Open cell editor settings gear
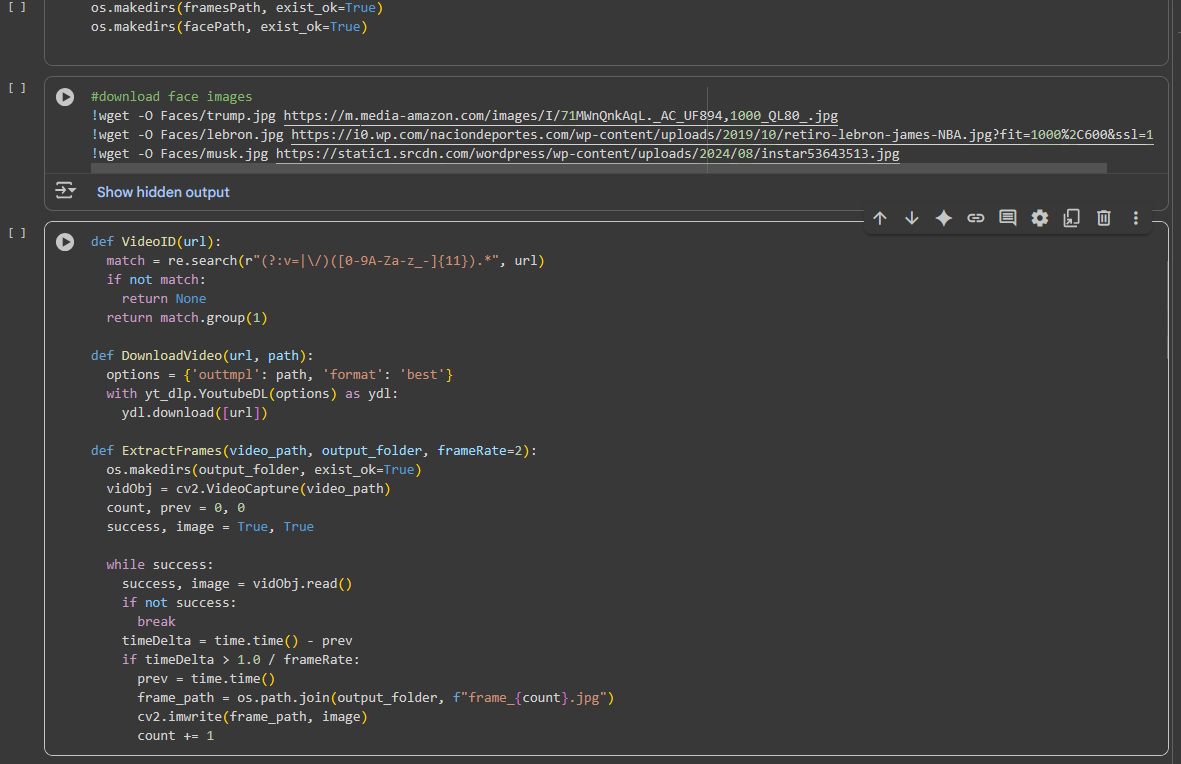The image size is (1181, 764). click(x=1040, y=218)
